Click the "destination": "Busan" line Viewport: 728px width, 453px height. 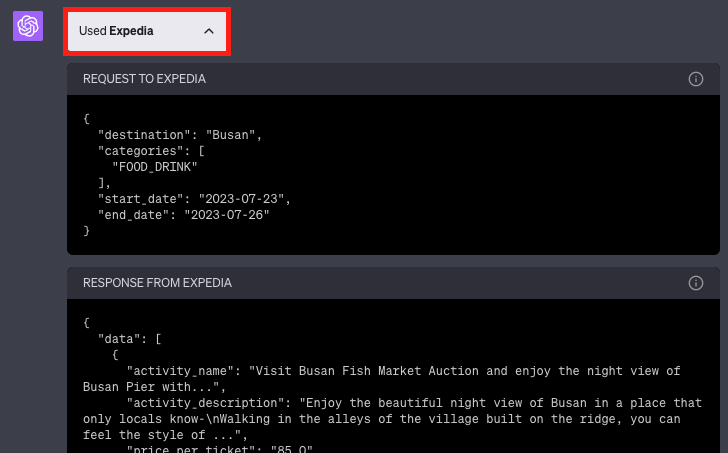180,135
